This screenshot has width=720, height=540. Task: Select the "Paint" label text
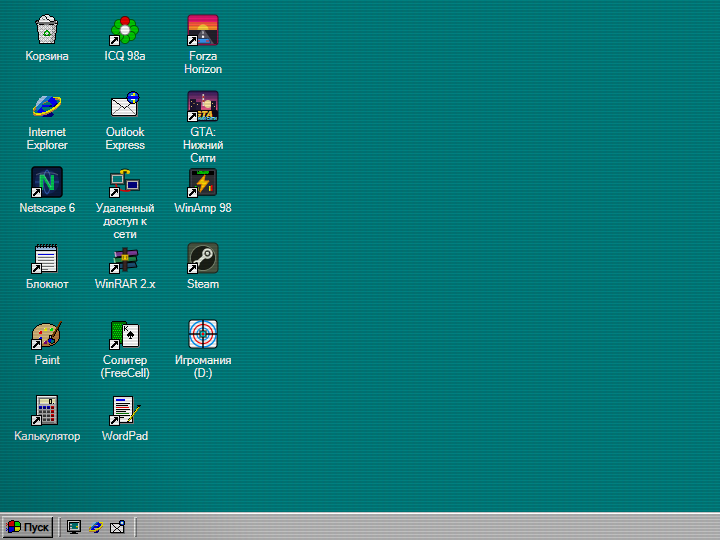(x=47, y=360)
